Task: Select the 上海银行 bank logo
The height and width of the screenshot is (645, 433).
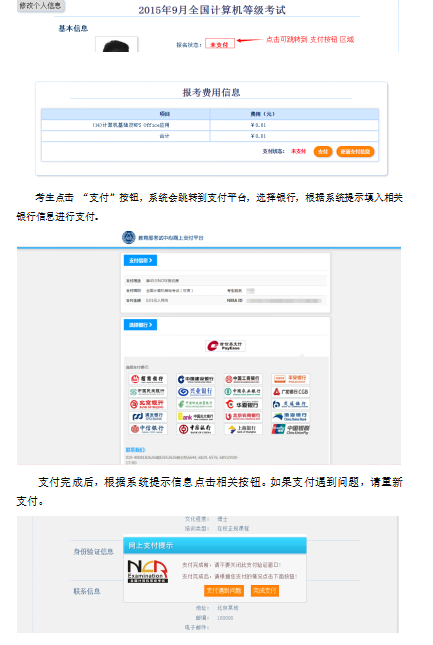Action: [243, 429]
